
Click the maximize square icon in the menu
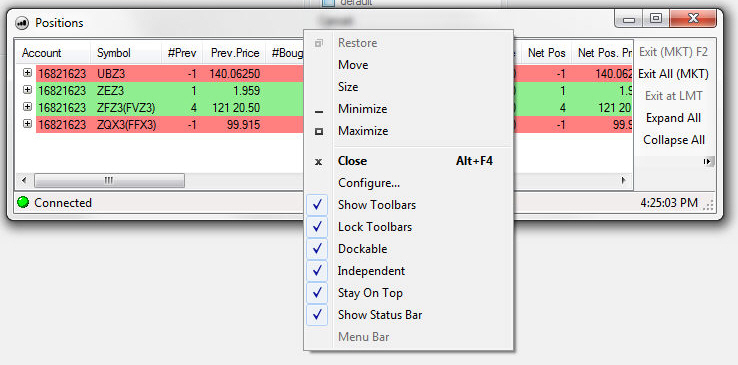[319, 132]
